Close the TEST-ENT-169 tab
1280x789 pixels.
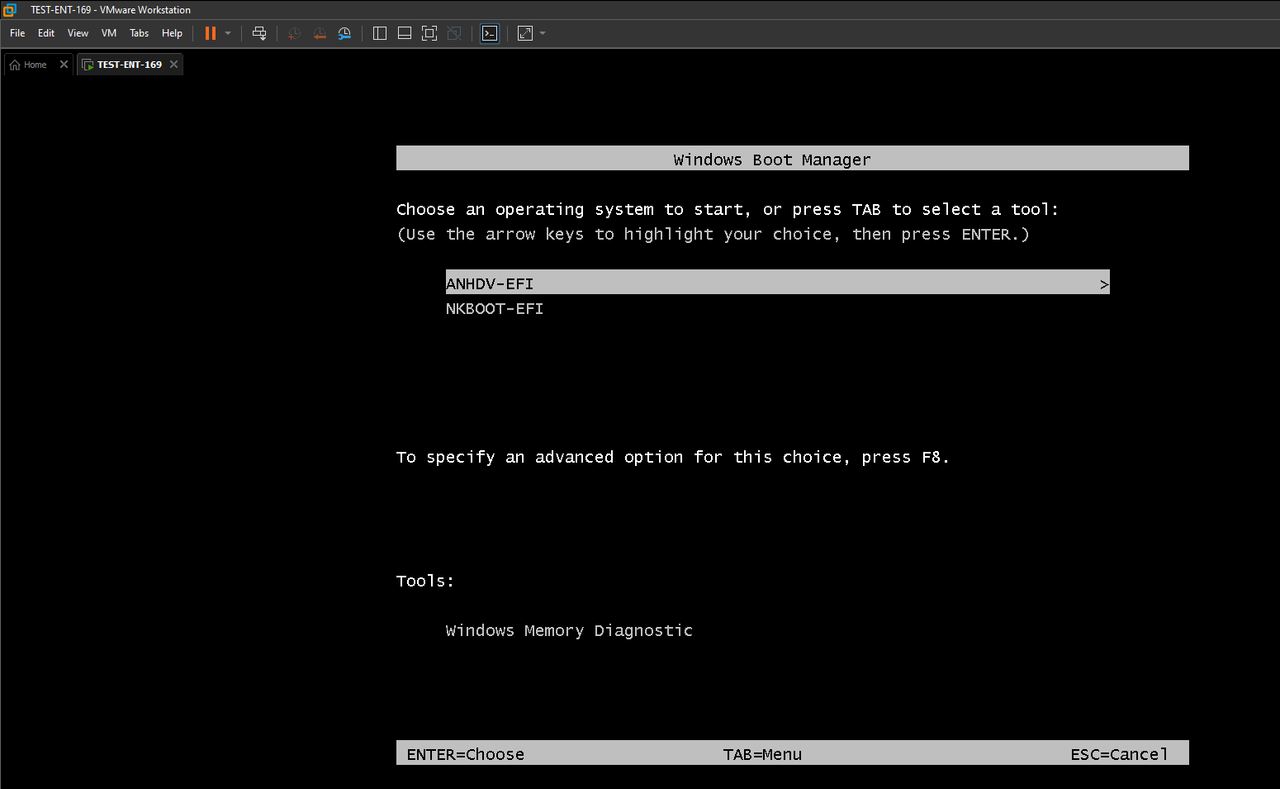[x=173, y=64]
